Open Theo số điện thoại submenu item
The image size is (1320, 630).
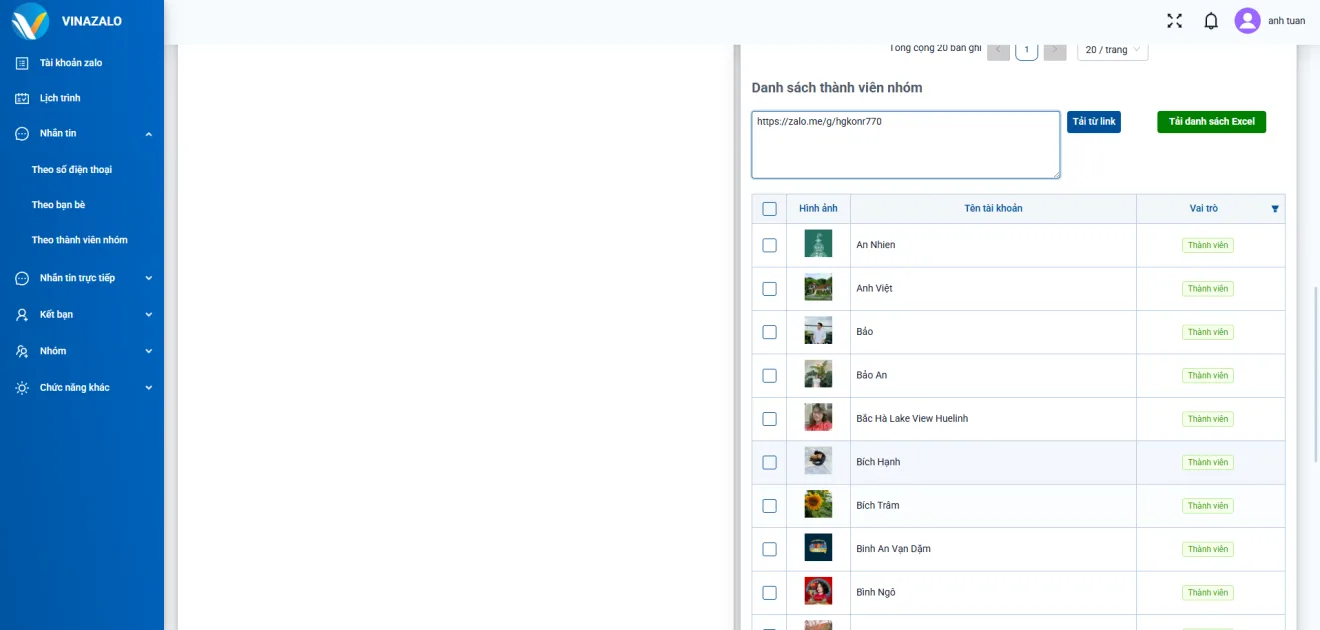coord(72,170)
